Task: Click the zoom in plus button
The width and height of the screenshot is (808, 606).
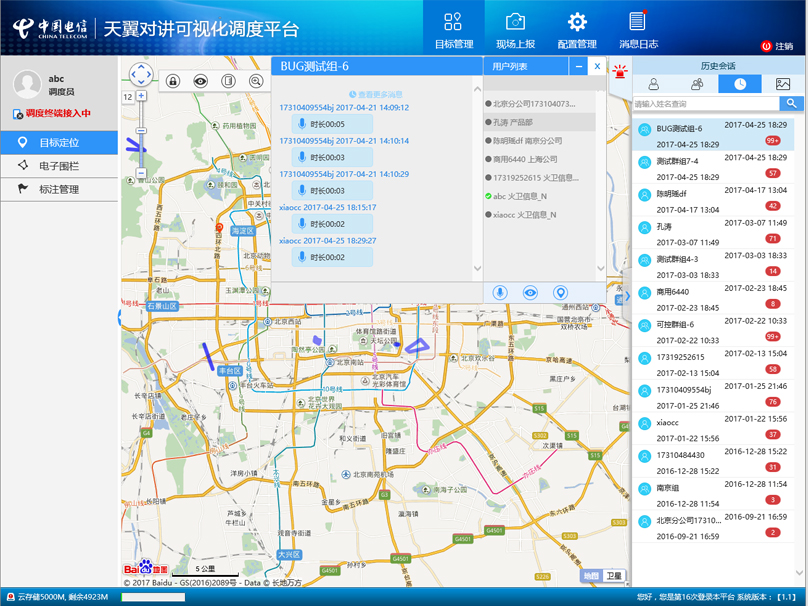Action: (142, 96)
